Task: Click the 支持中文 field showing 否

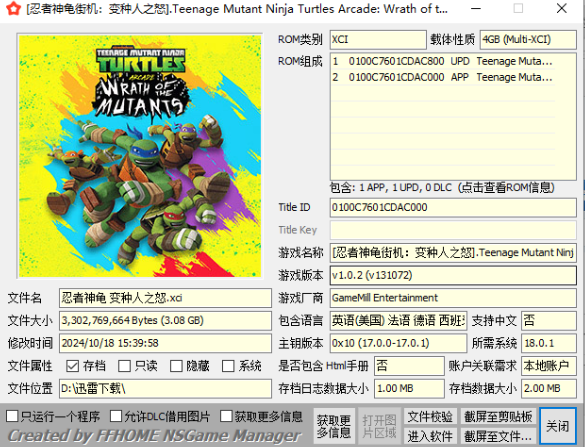Action: pos(549,321)
